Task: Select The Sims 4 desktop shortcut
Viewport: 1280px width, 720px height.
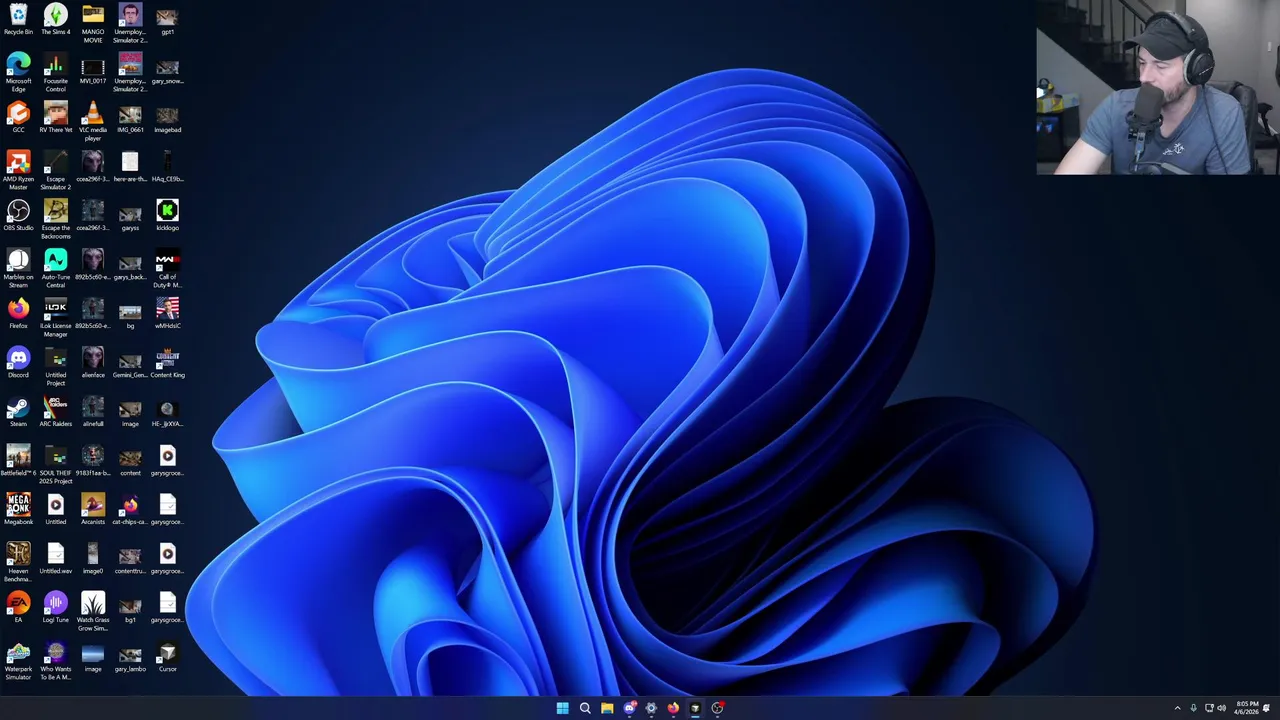Action: point(55,20)
